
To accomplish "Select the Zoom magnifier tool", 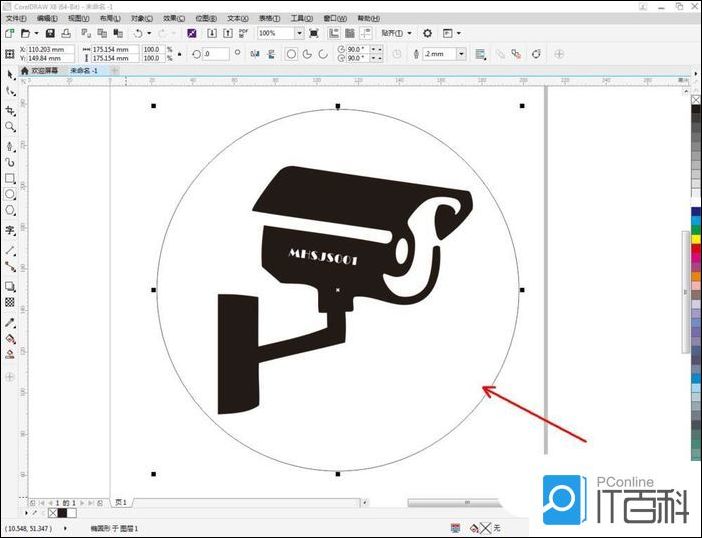I will pyautogui.click(x=10, y=127).
